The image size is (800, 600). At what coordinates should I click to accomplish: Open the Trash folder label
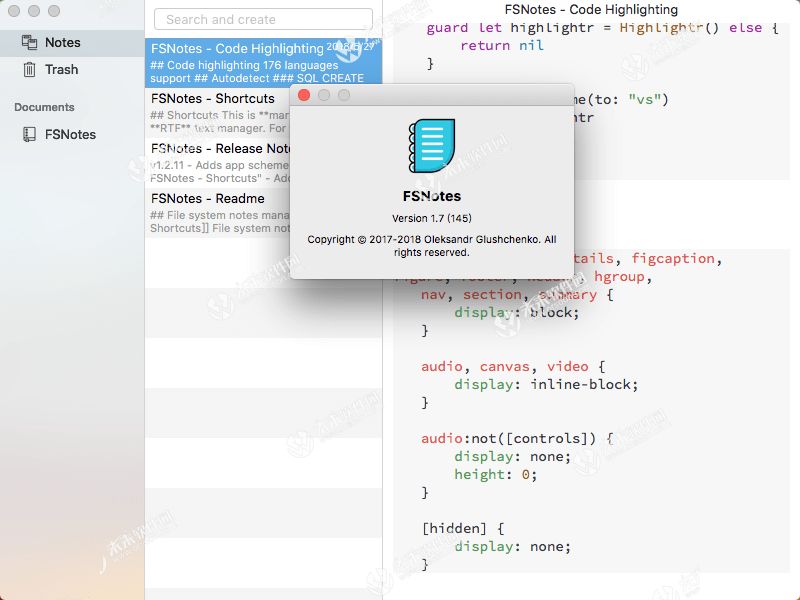click(61, 69)
